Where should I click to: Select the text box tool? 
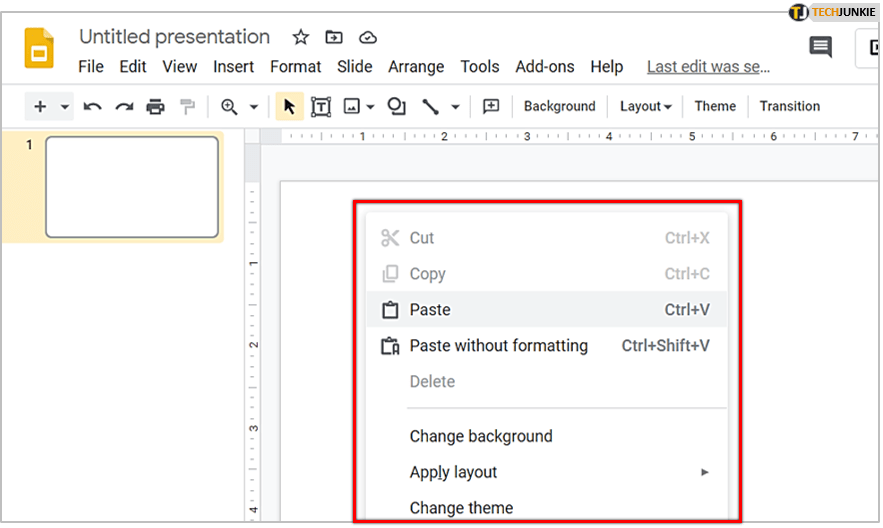321,107
